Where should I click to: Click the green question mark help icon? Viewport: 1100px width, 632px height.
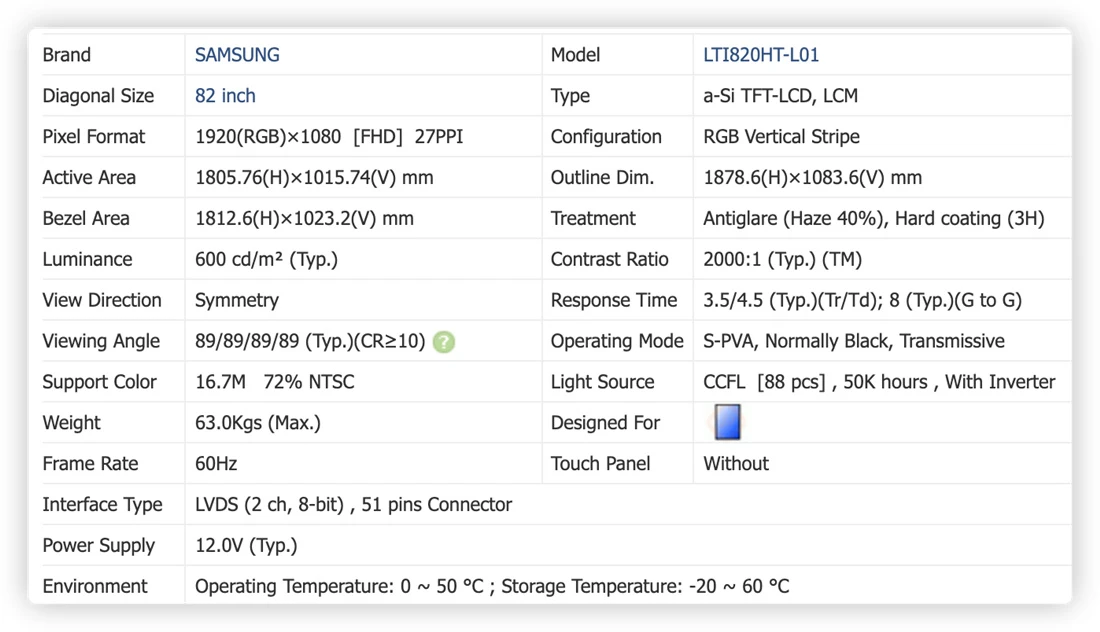(443, 342)
